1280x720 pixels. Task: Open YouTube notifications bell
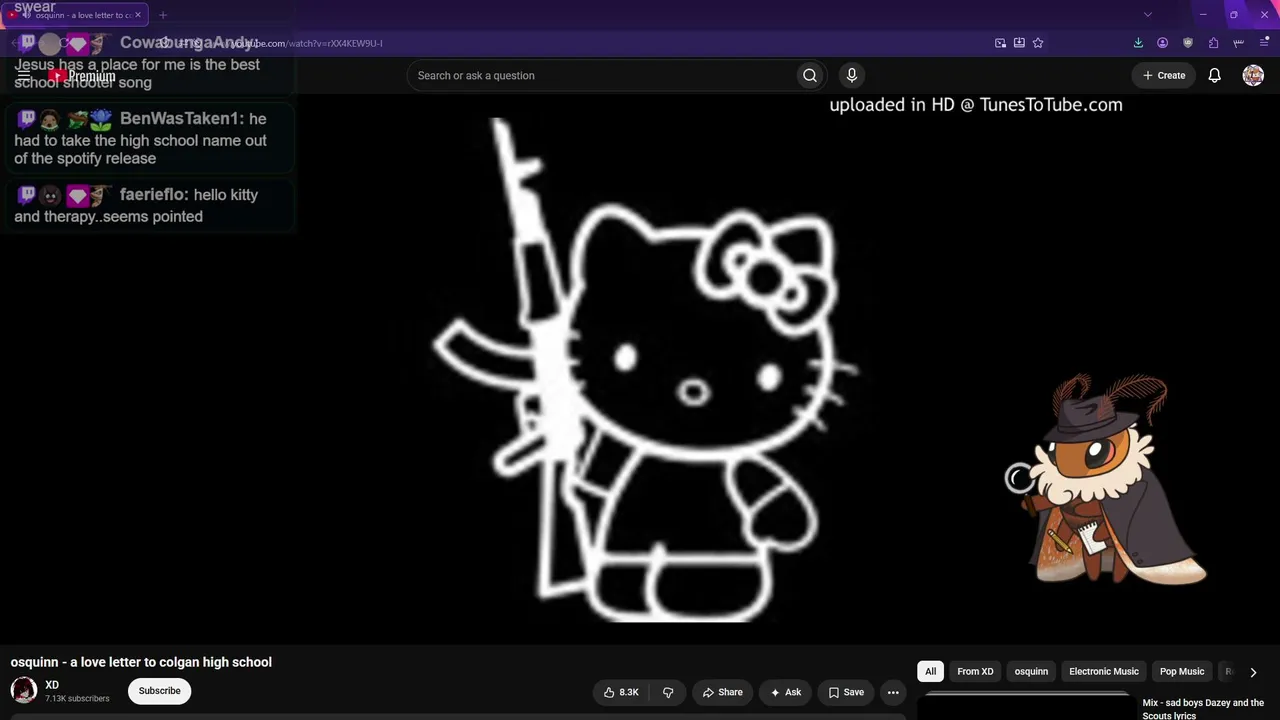(x=1214, y=75)
